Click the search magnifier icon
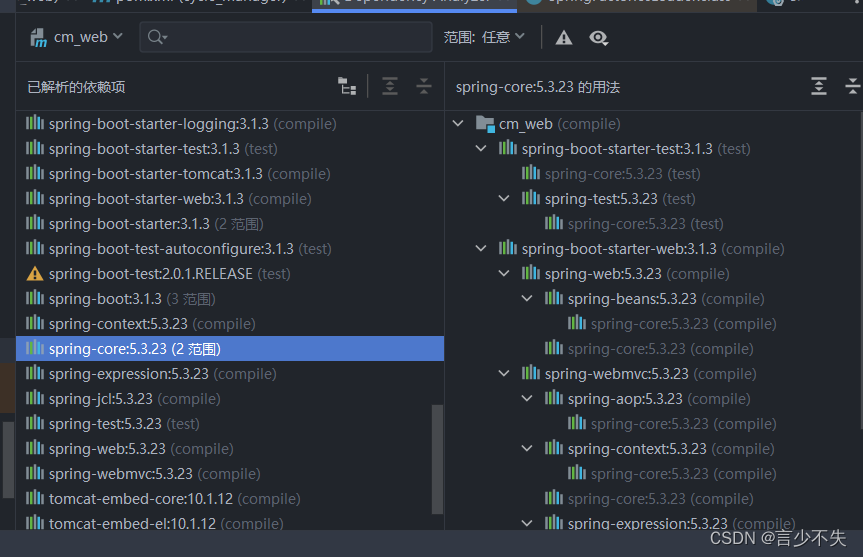Viewport: 863px width, 557px height. 156,37
